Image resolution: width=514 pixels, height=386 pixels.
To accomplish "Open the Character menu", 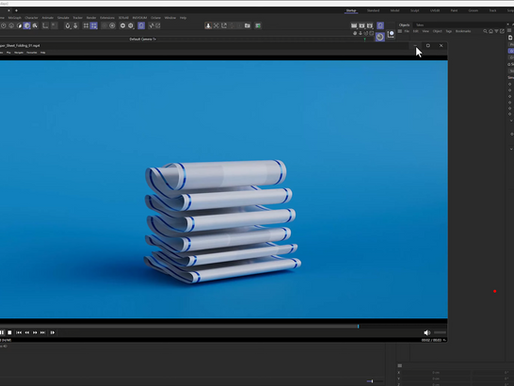I will click(x=32, y=18).
